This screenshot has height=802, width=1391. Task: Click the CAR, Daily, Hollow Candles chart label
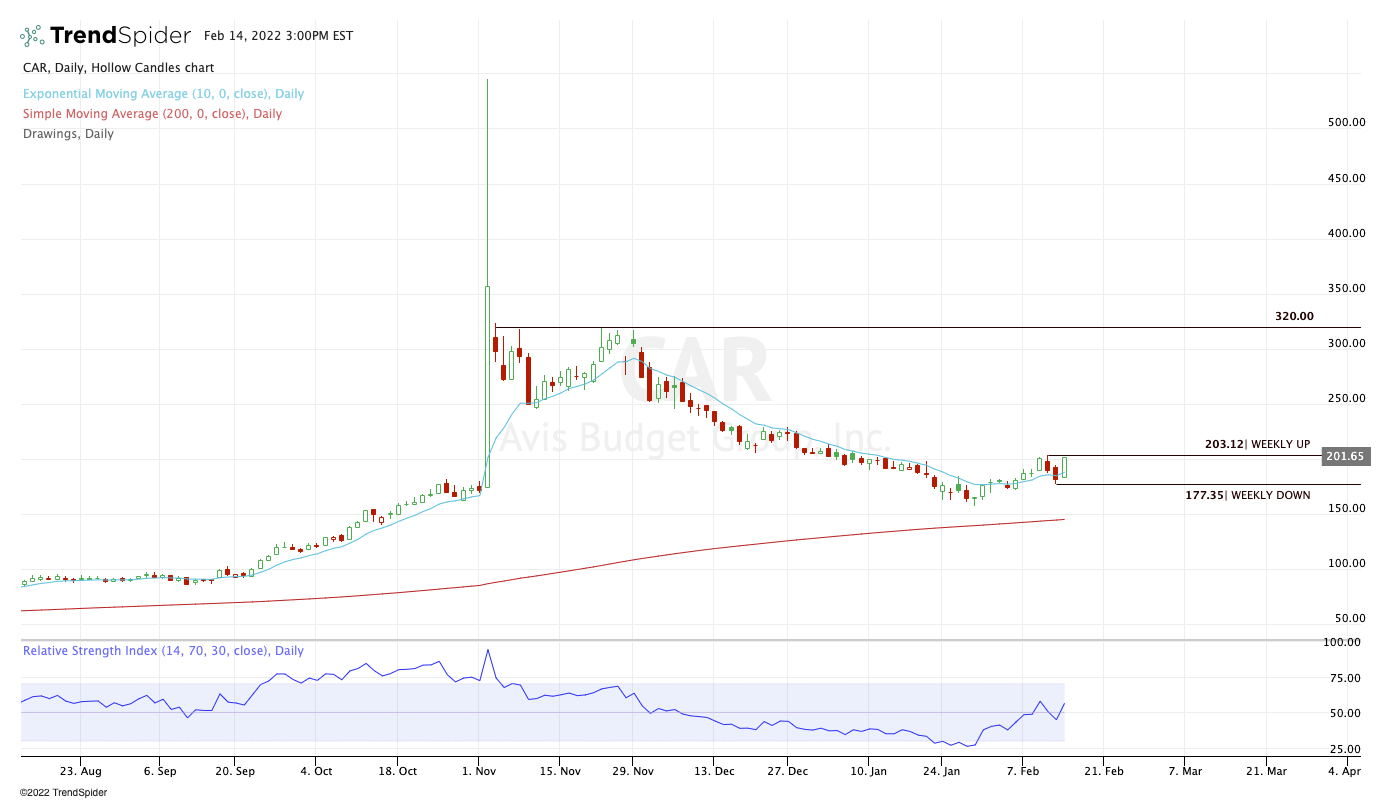(118, 68)
